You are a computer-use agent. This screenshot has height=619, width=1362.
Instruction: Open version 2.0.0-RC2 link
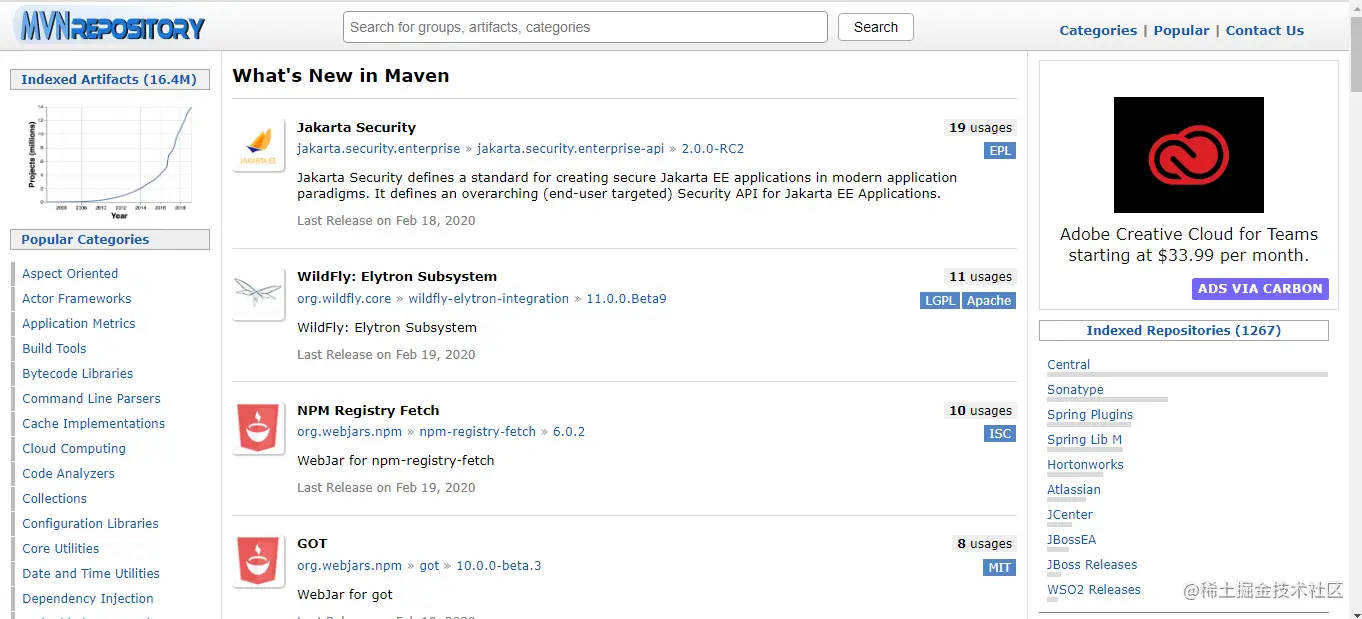click(713, 148)
